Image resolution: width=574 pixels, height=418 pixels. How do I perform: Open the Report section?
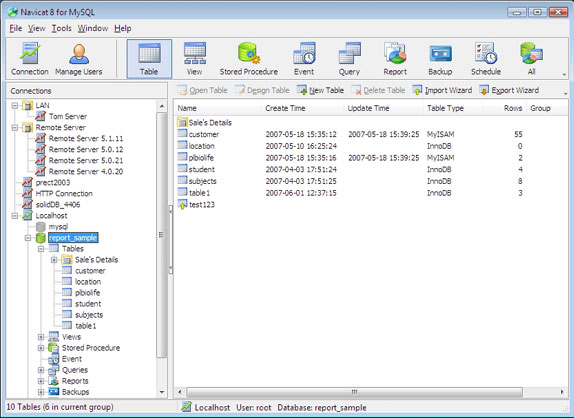click(395, 59)
